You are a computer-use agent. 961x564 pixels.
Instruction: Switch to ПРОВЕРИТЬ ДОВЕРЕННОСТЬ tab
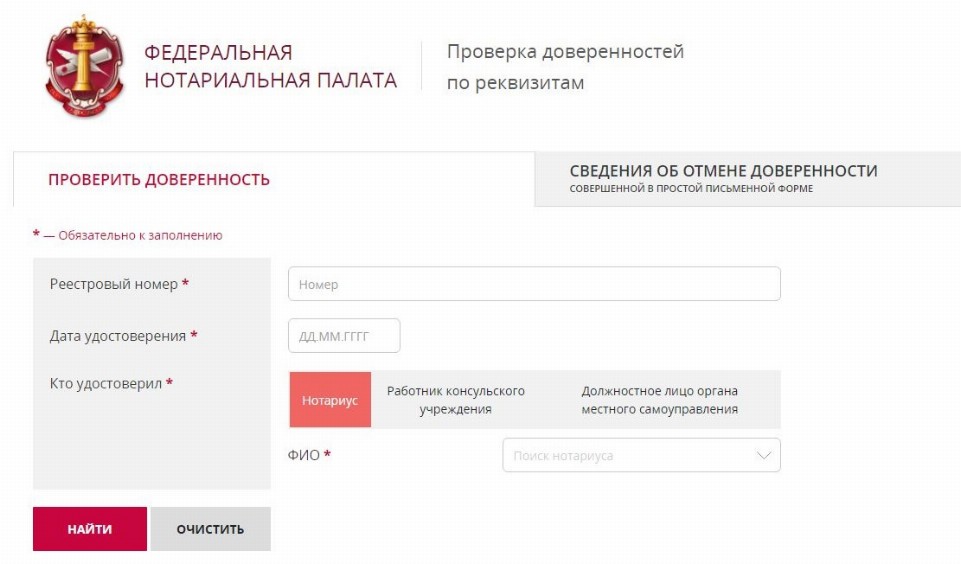tap(159, 180)
